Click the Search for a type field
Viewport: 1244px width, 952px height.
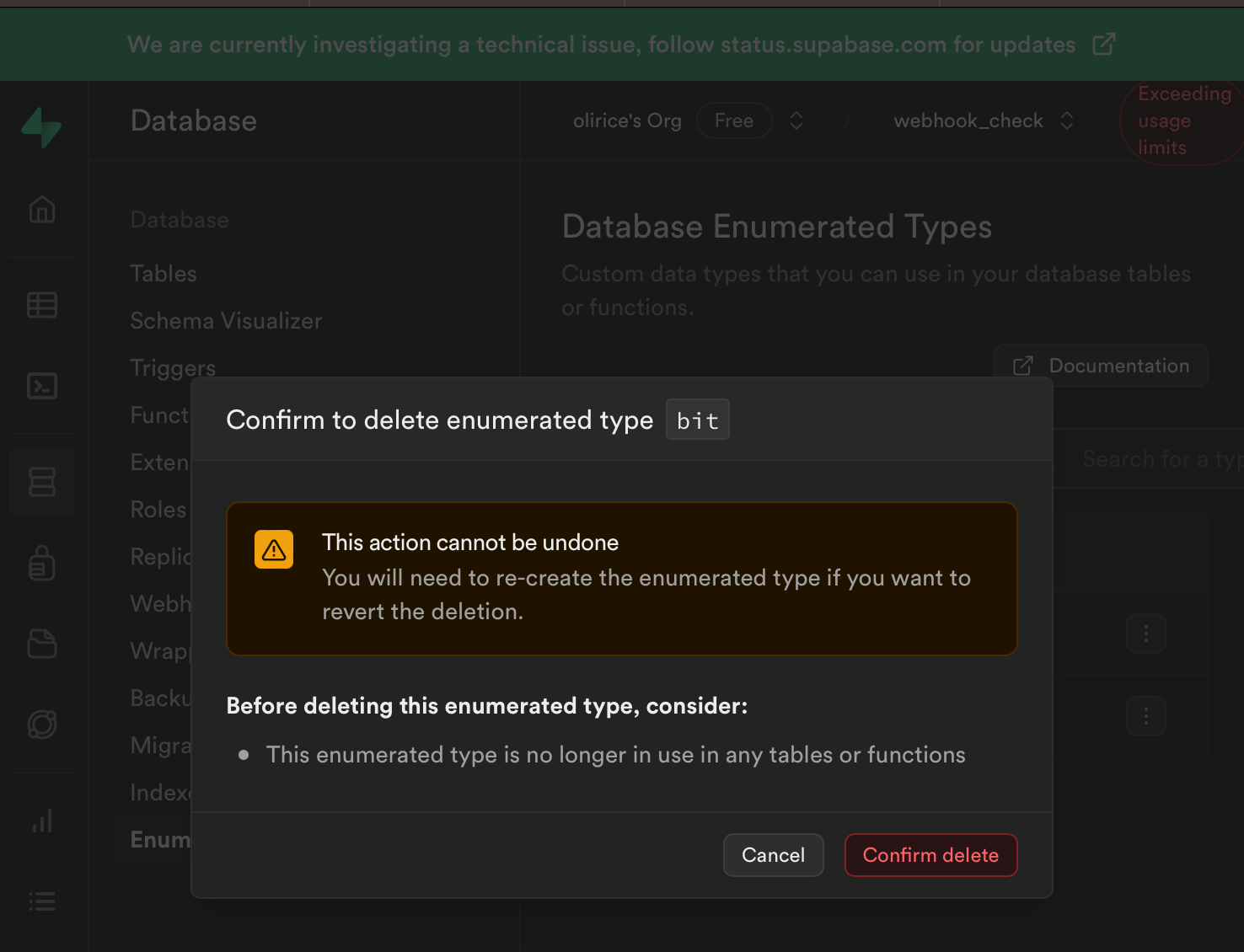coord(1163,458)
